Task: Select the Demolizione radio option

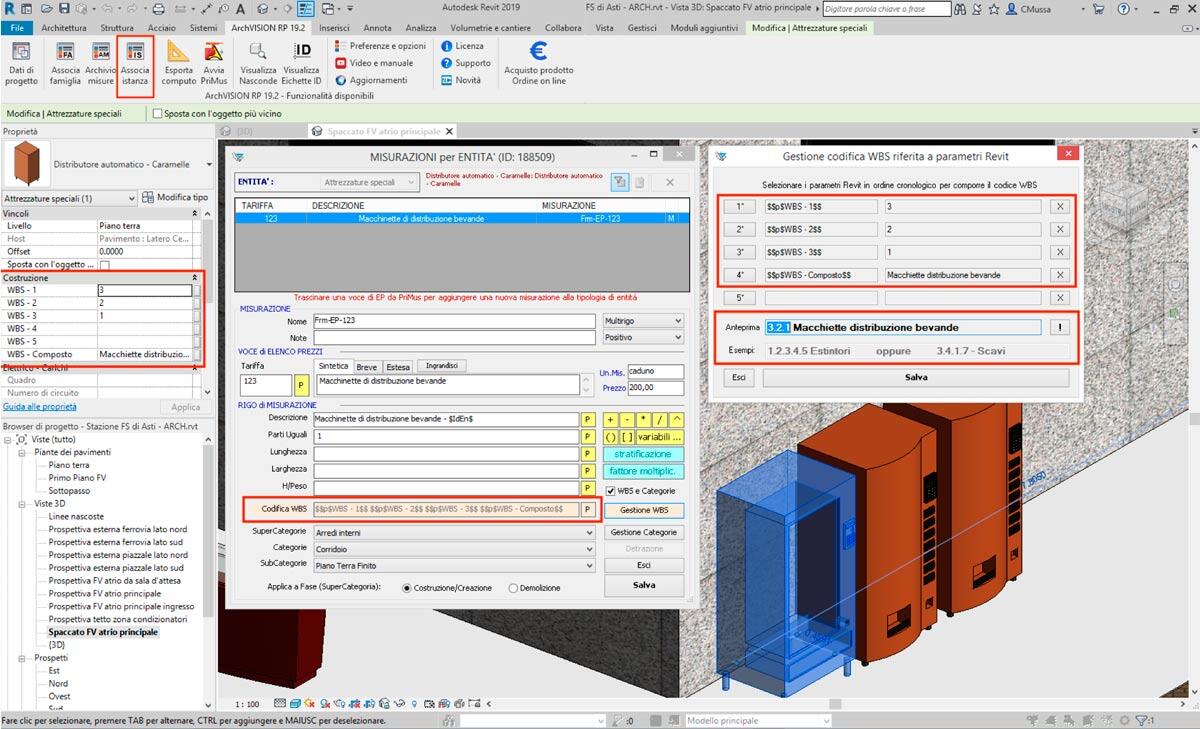Action: pos(514,588)
